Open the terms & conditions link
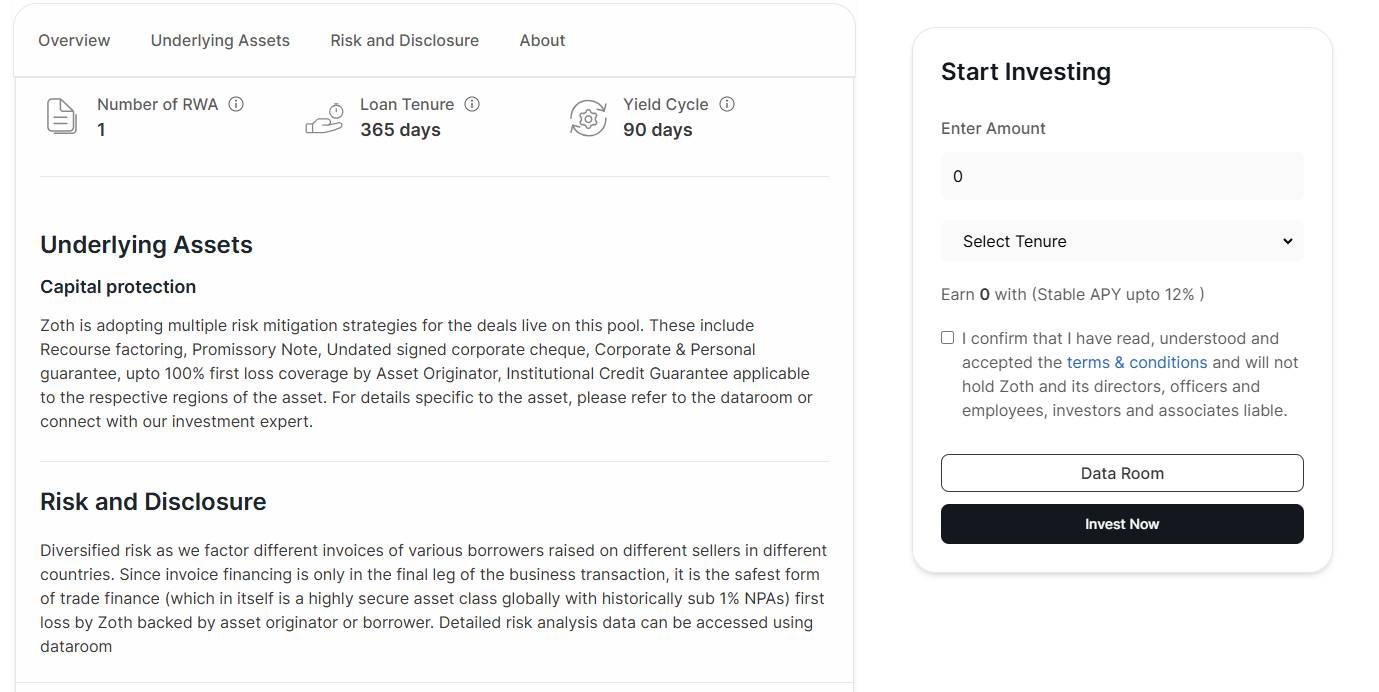This screenshot has width=1379, height=692. 1137,362
